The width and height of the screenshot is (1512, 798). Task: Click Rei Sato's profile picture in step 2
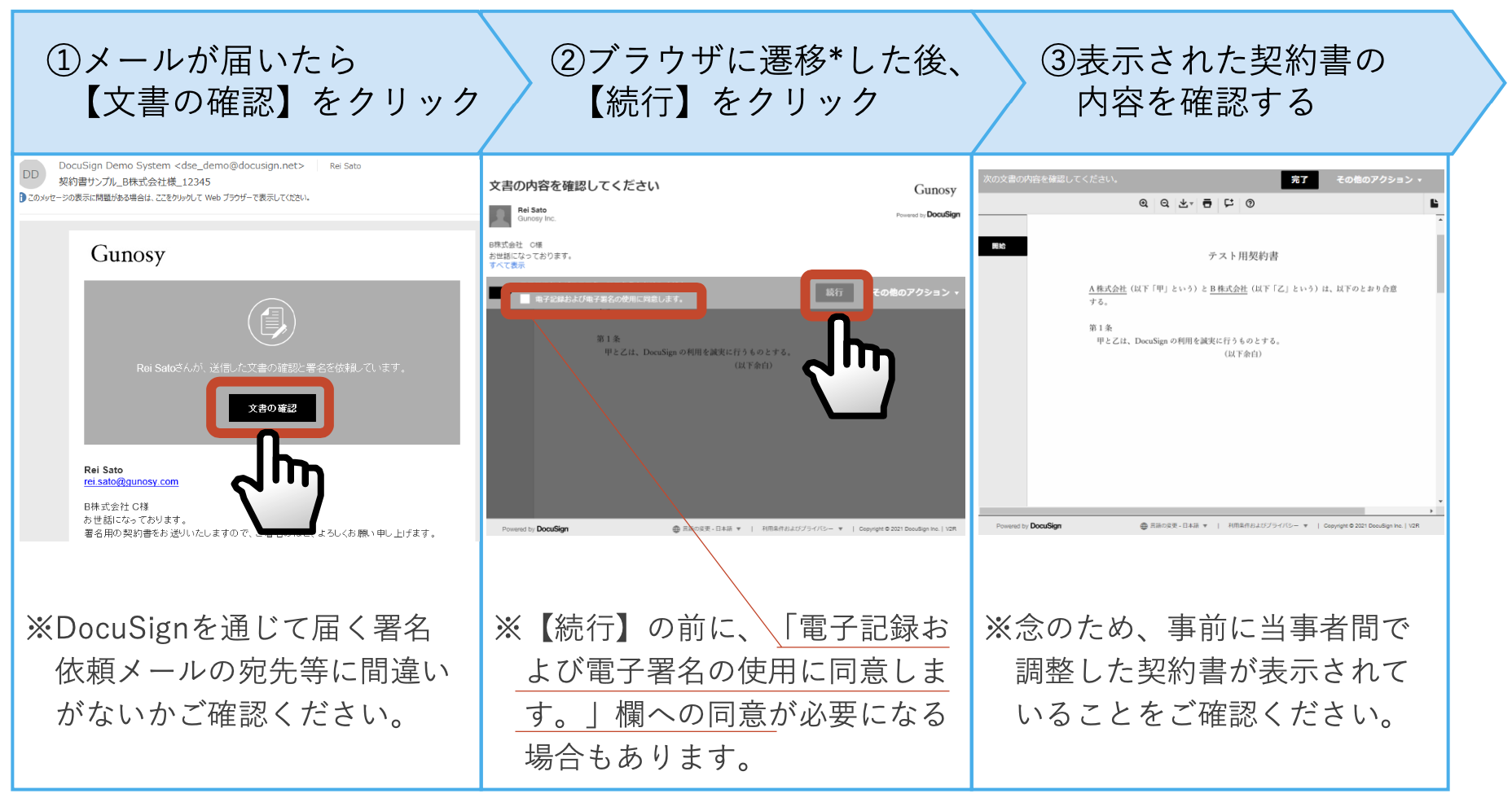tap(500, 216)
